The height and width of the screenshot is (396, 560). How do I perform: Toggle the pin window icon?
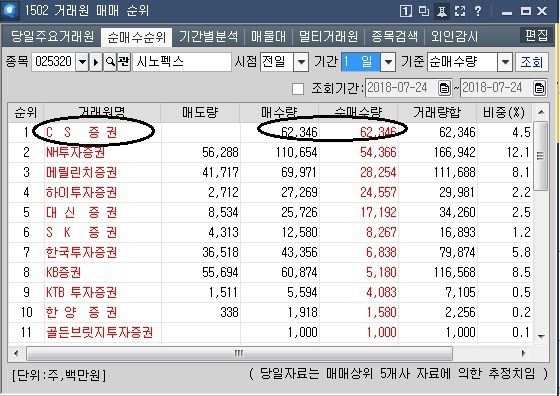[441, 11]
